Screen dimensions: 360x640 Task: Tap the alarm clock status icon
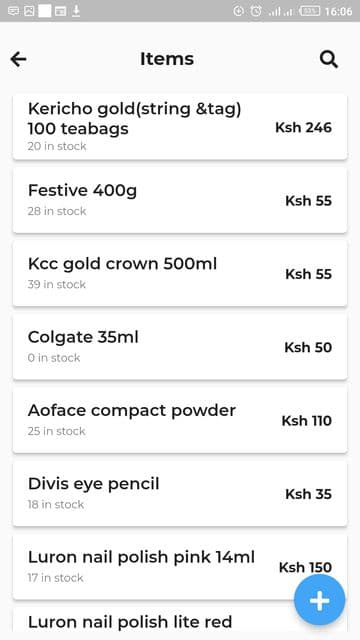click(256, 11)
